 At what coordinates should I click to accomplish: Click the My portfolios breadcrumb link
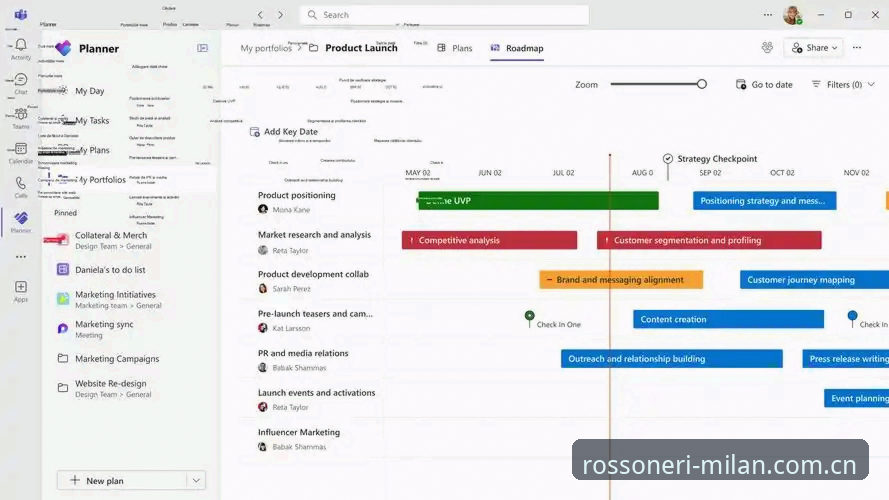click(x=265, y=48)
